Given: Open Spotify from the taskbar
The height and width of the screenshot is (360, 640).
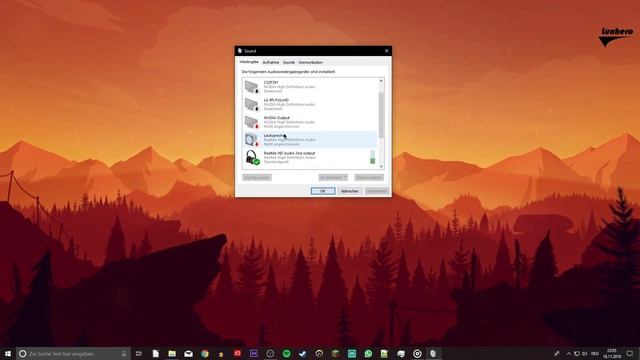Looking at the screenshot, I should tap(287, 354).
